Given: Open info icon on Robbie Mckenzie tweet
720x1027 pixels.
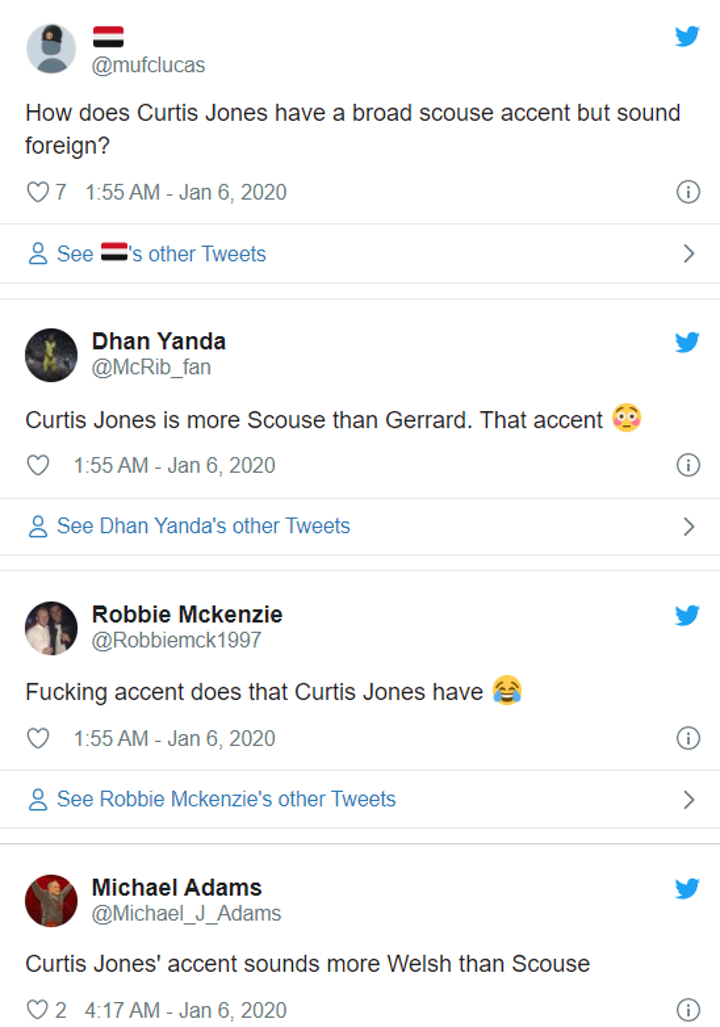Looking at the screenshot, I should [x=688, y=738].
